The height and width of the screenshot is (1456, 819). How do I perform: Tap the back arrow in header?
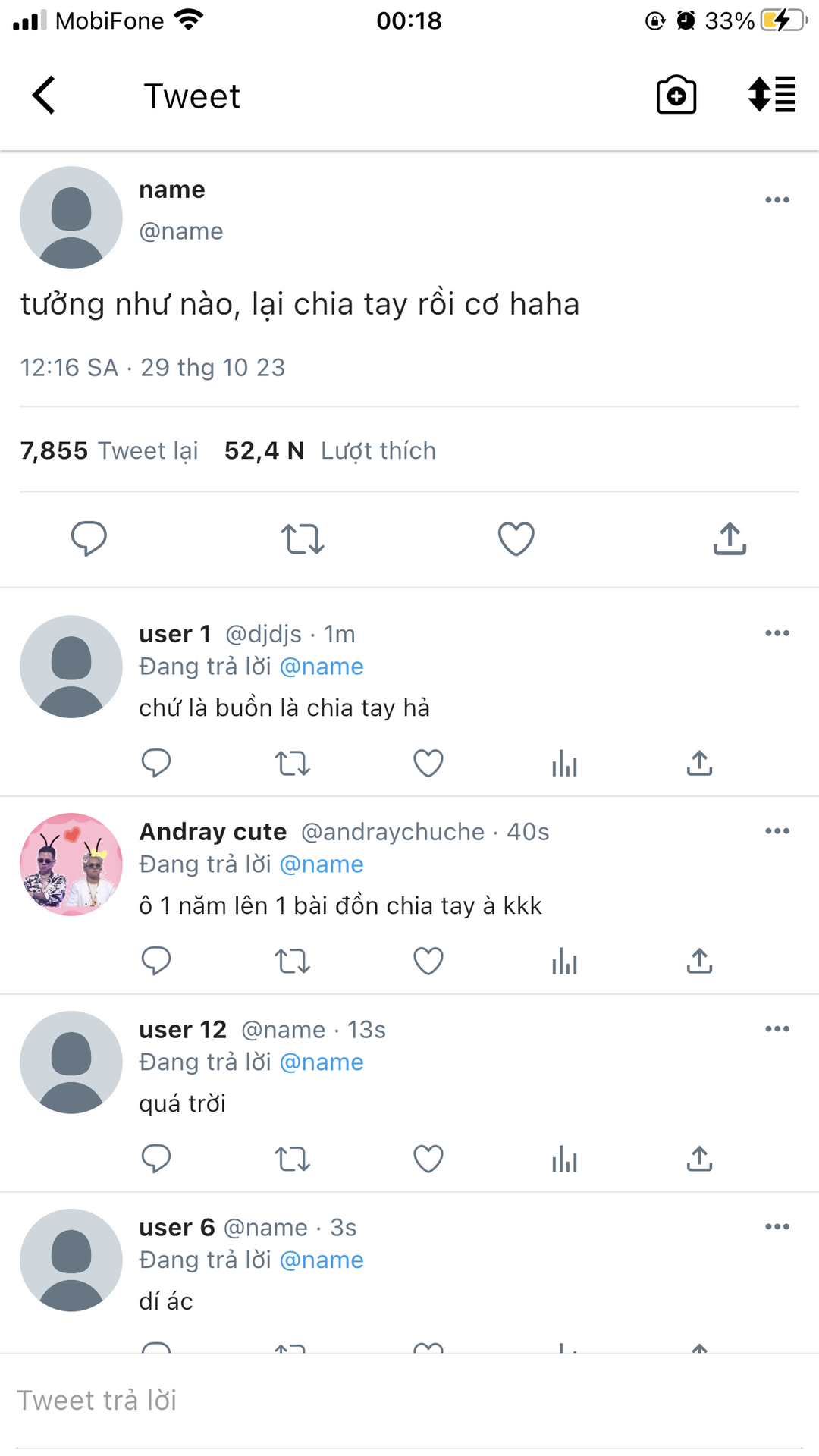(x=44, y=96)
